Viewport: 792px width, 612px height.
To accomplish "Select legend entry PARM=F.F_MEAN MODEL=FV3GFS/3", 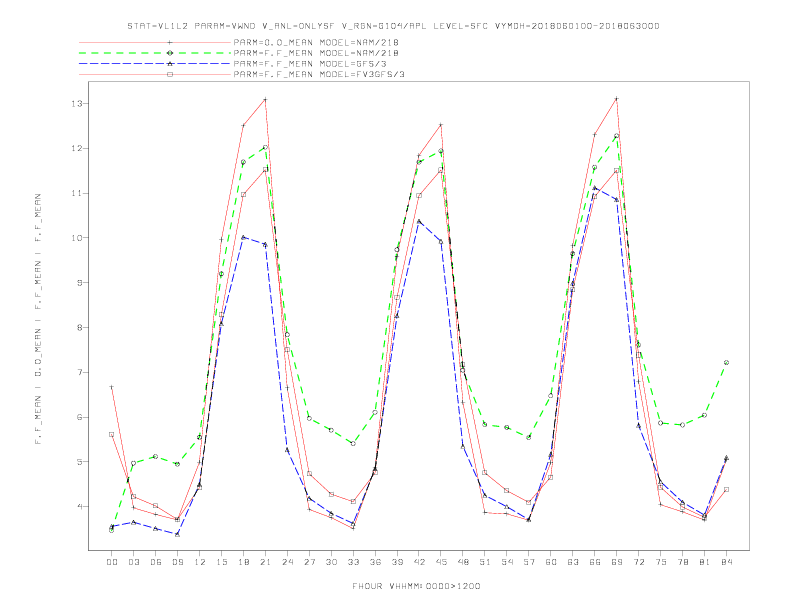I will (319, 74).
